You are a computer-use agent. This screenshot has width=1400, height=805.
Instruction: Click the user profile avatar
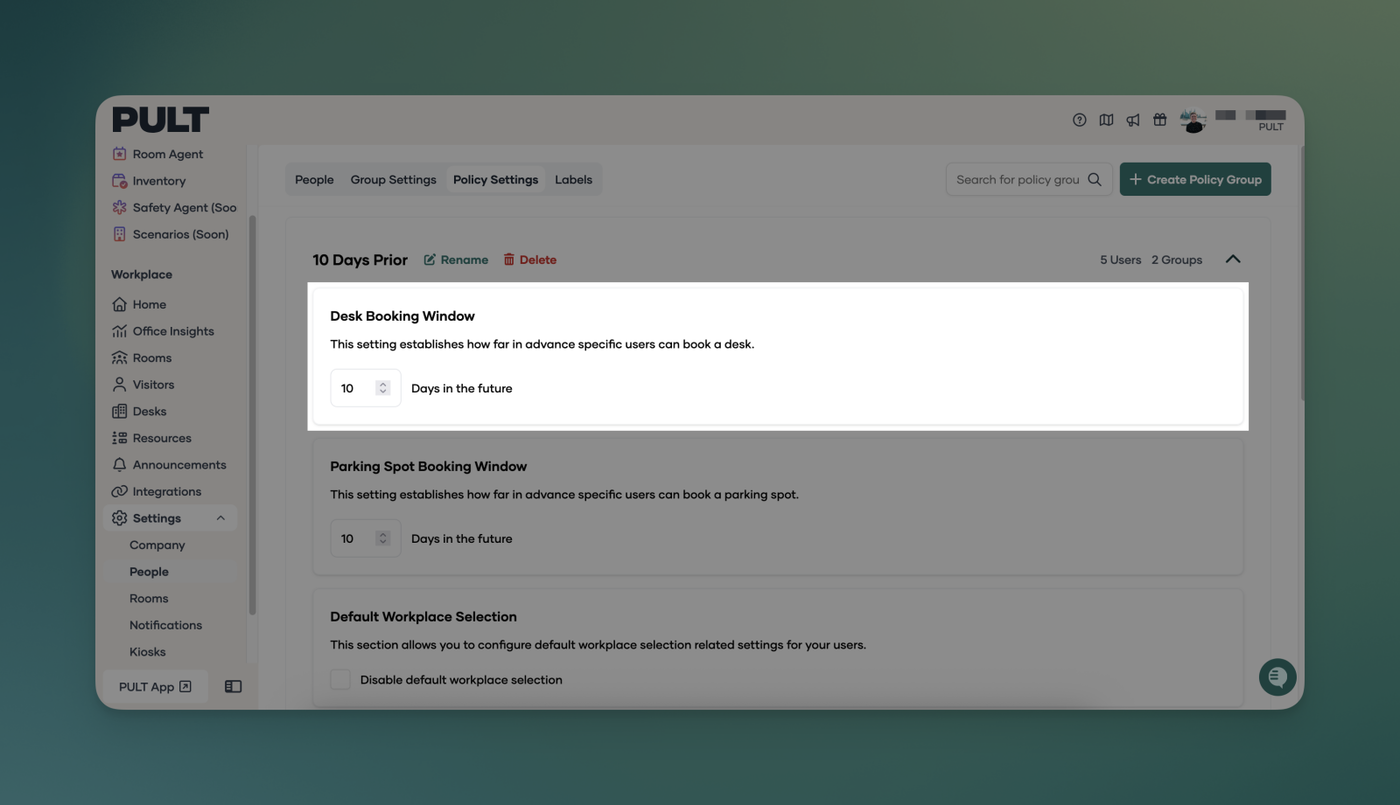(x=1192, y=121)
